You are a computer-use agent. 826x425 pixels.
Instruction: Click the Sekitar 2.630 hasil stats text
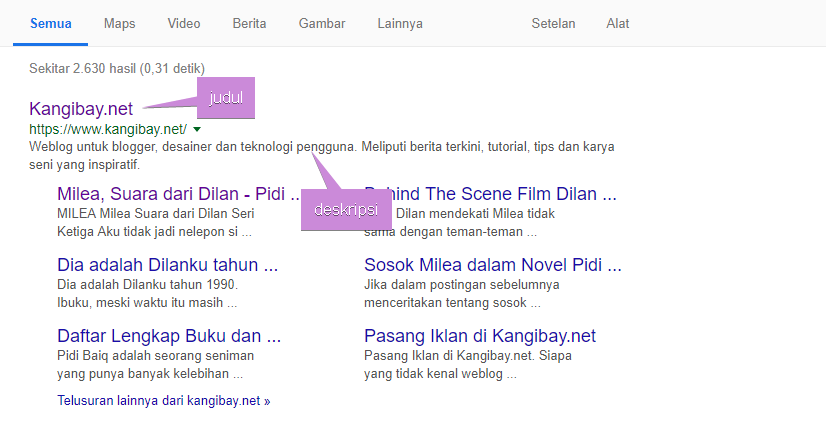117,68
